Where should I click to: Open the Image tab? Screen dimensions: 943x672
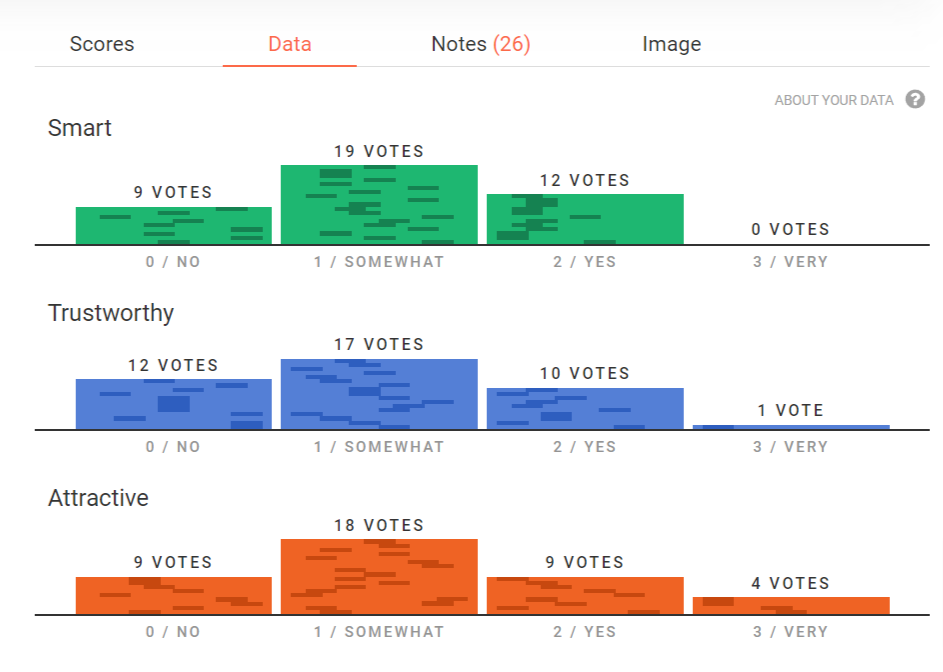pos(671,44)
